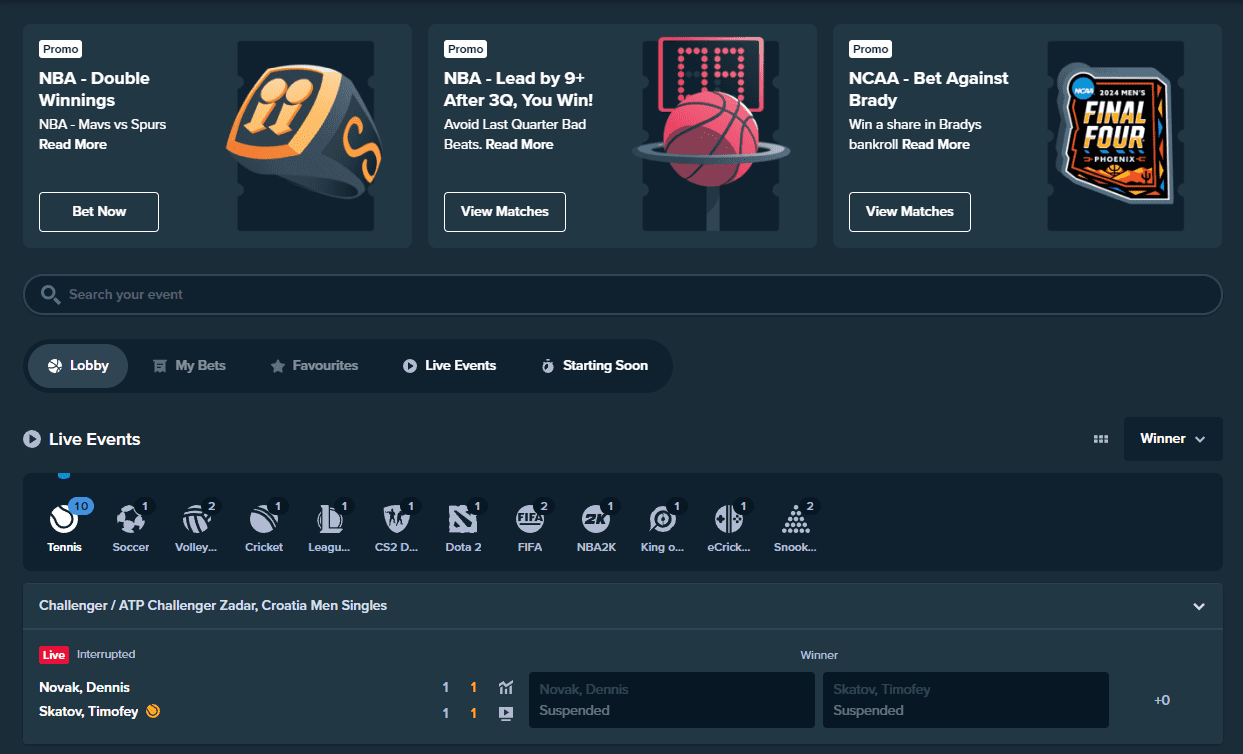
Task: Open match statistics icon for Novak vs Skatov
Action: [506, 687]
